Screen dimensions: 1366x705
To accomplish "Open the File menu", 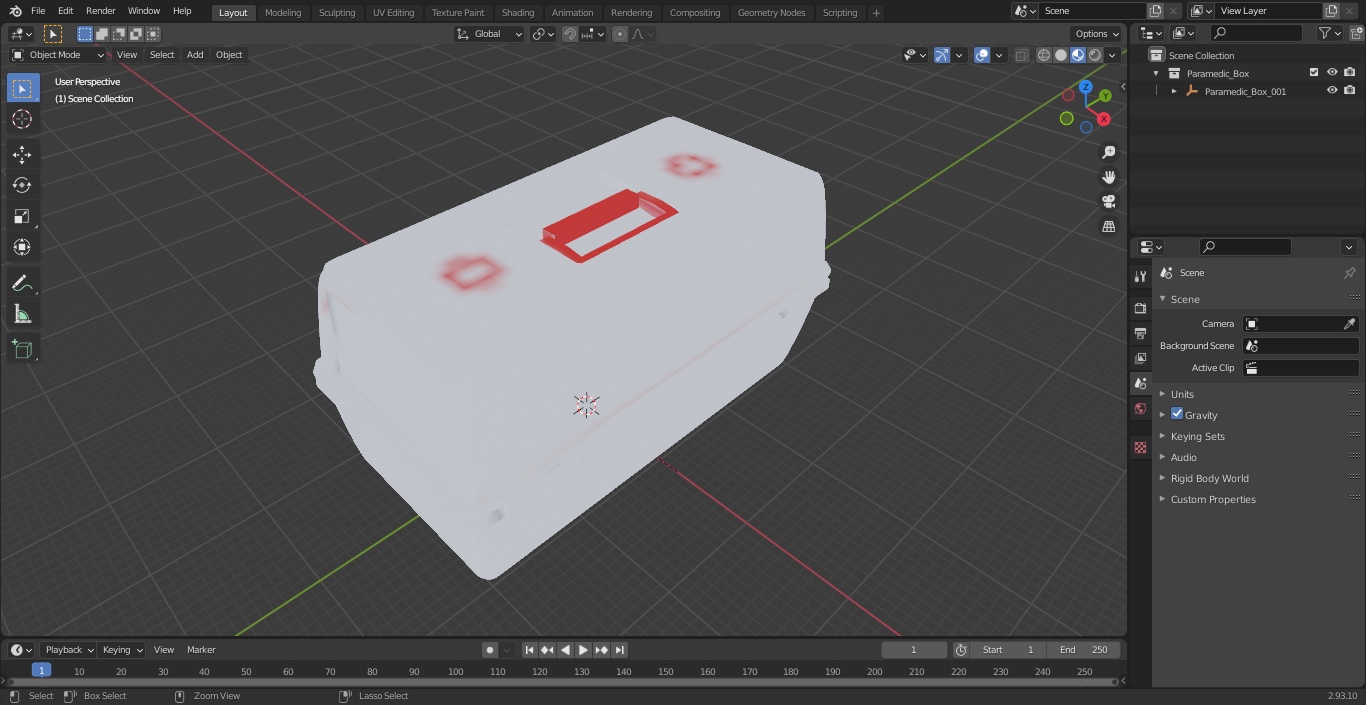I will point(38,11).
